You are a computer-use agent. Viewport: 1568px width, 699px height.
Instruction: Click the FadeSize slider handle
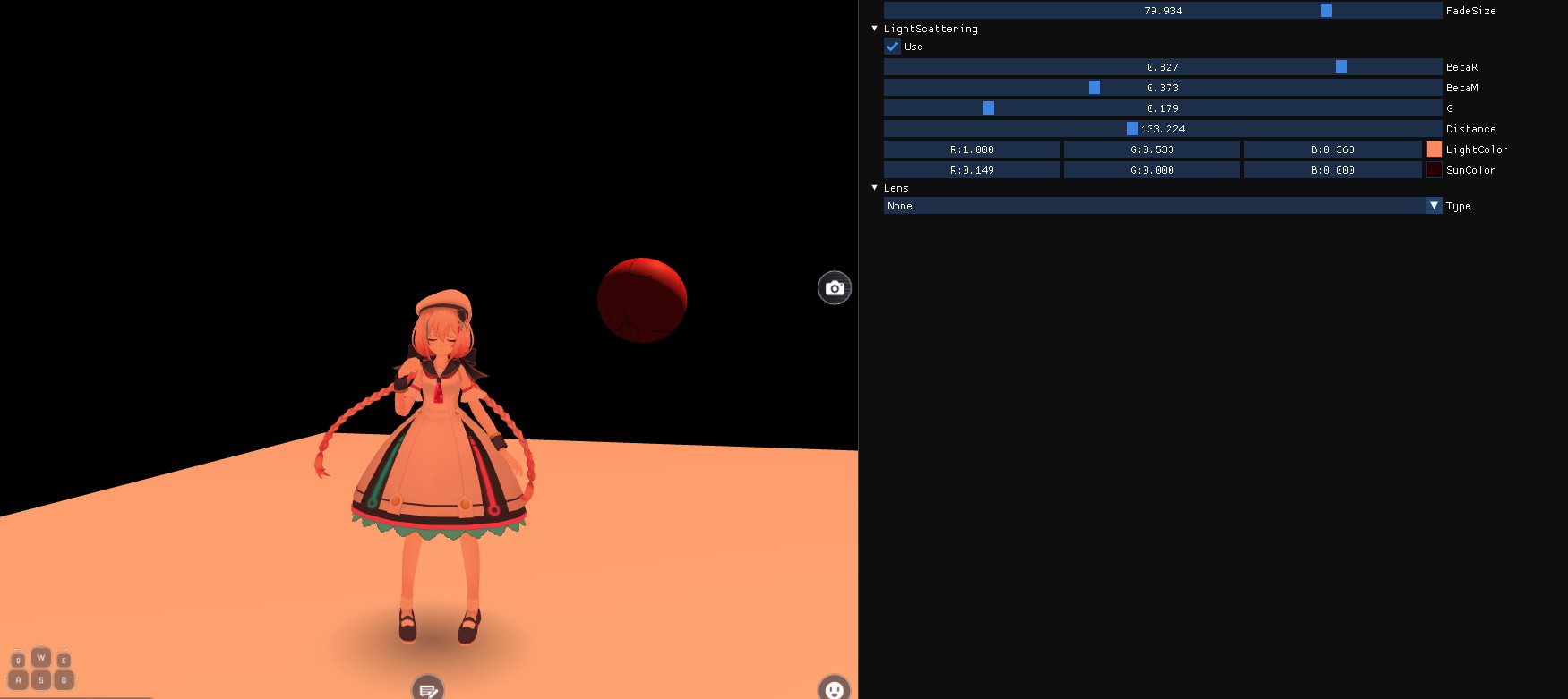click(1326, 11)
